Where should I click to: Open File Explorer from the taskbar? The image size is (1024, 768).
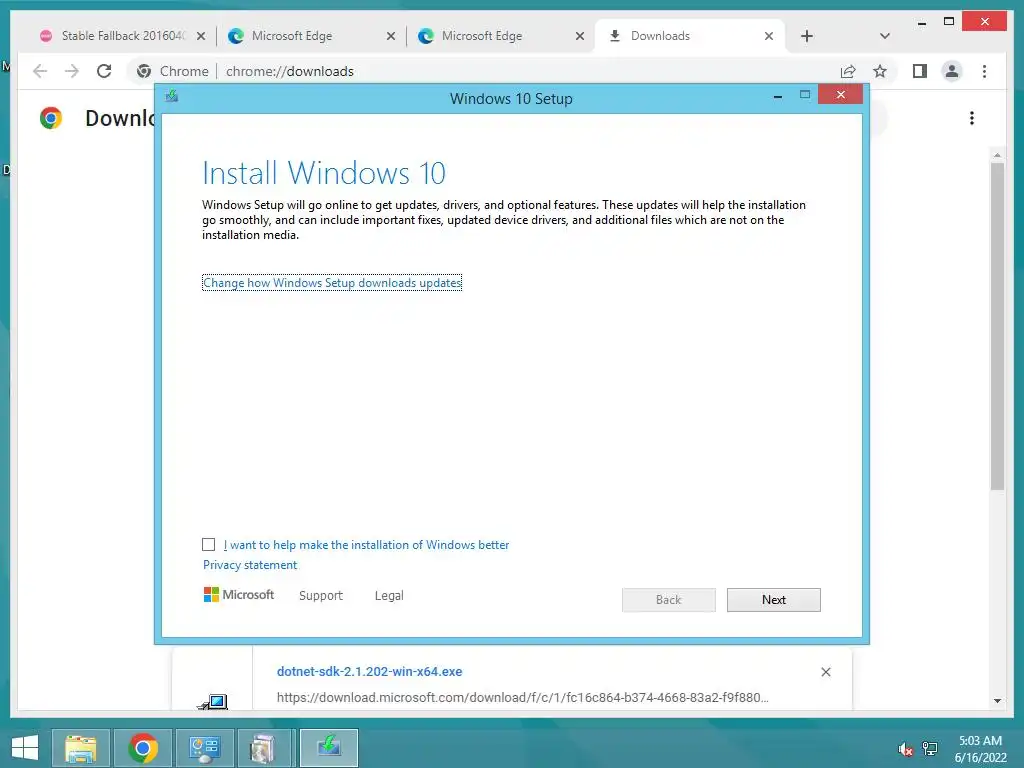[x=81, y=748]
